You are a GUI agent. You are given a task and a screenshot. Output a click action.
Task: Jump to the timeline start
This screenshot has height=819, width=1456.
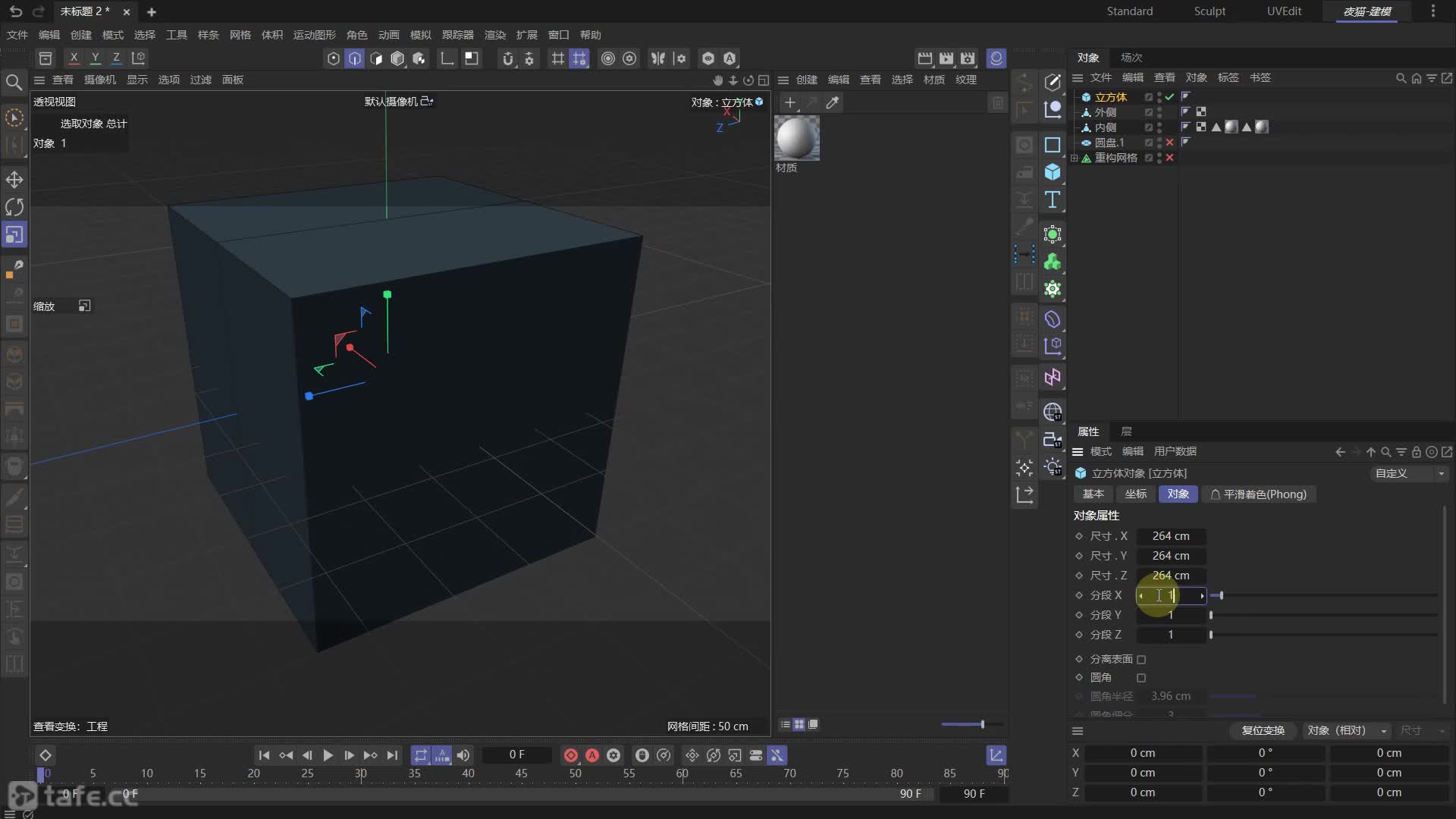pos(264,755)
